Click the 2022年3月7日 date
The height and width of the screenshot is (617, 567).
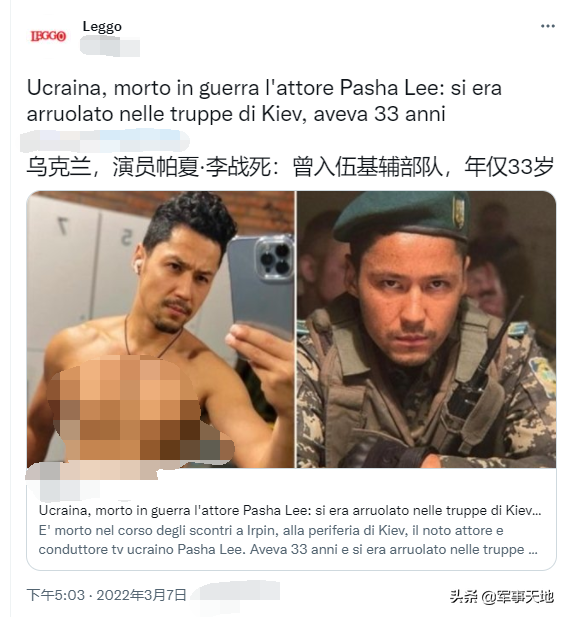pyautogui.click(x=142, y=595)
